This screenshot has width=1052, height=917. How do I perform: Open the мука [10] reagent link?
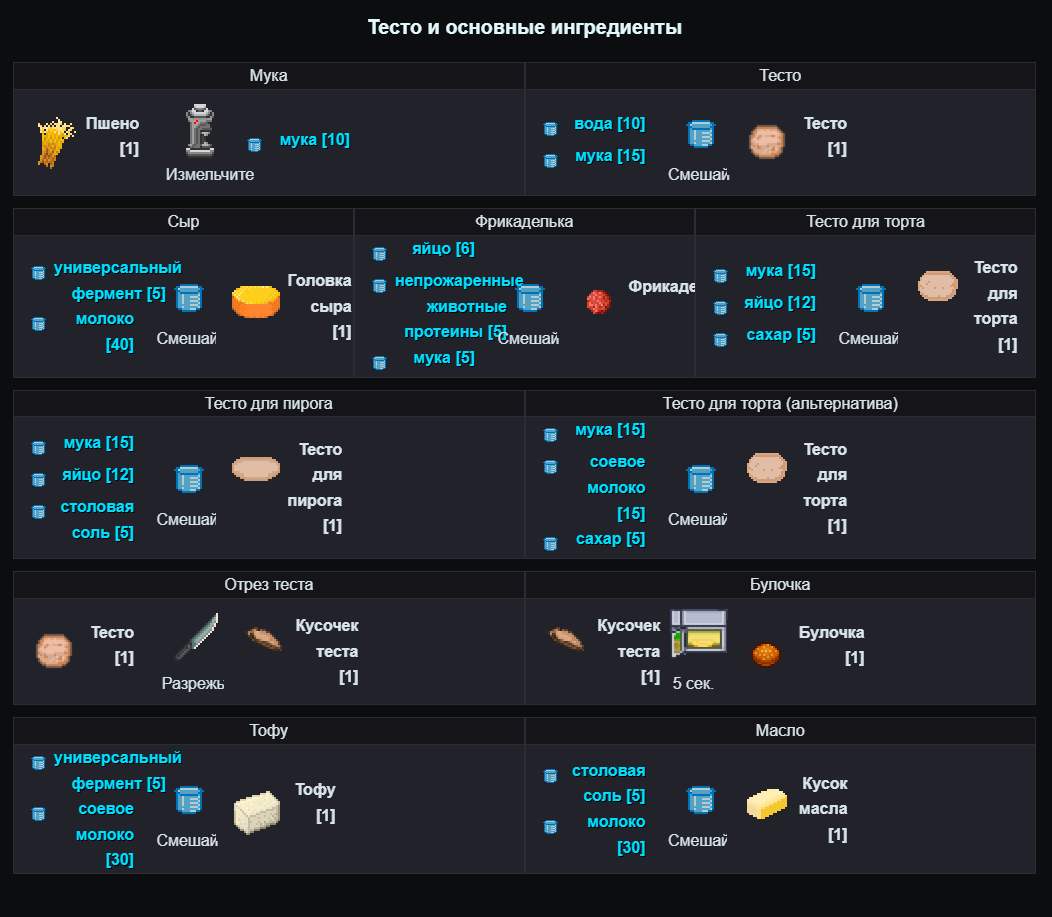click(x=314, y=140)
